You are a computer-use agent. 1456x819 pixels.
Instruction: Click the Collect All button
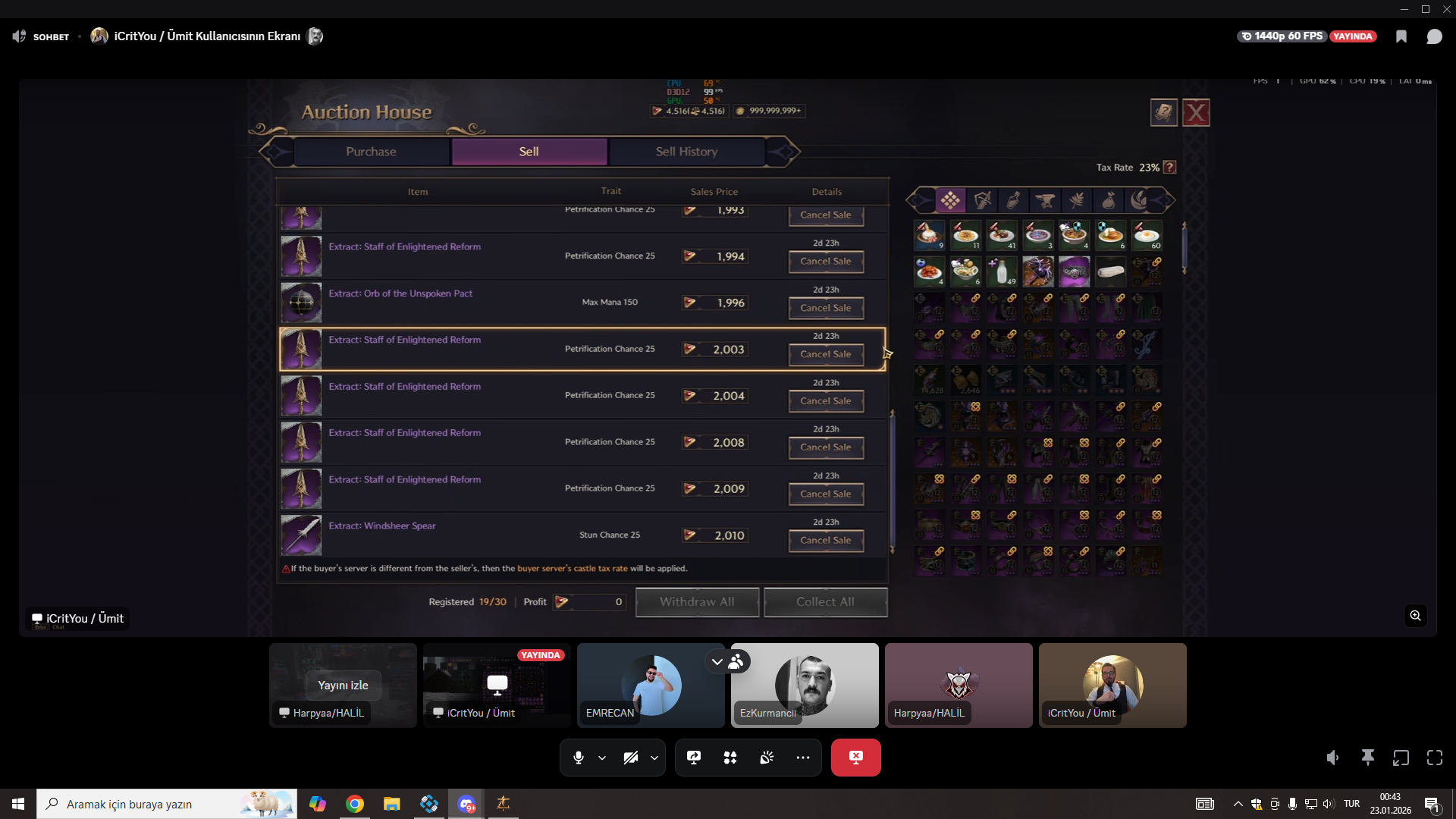pyautogui.click(x=825, y=602)
